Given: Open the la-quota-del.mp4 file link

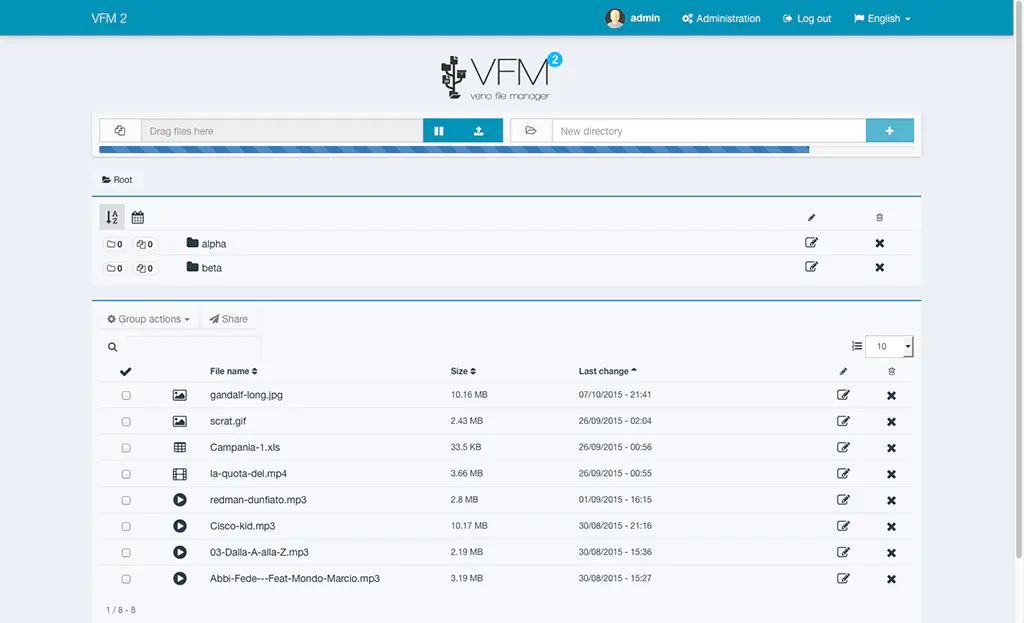Looking at the screenshot, I should tap(248, 474).
